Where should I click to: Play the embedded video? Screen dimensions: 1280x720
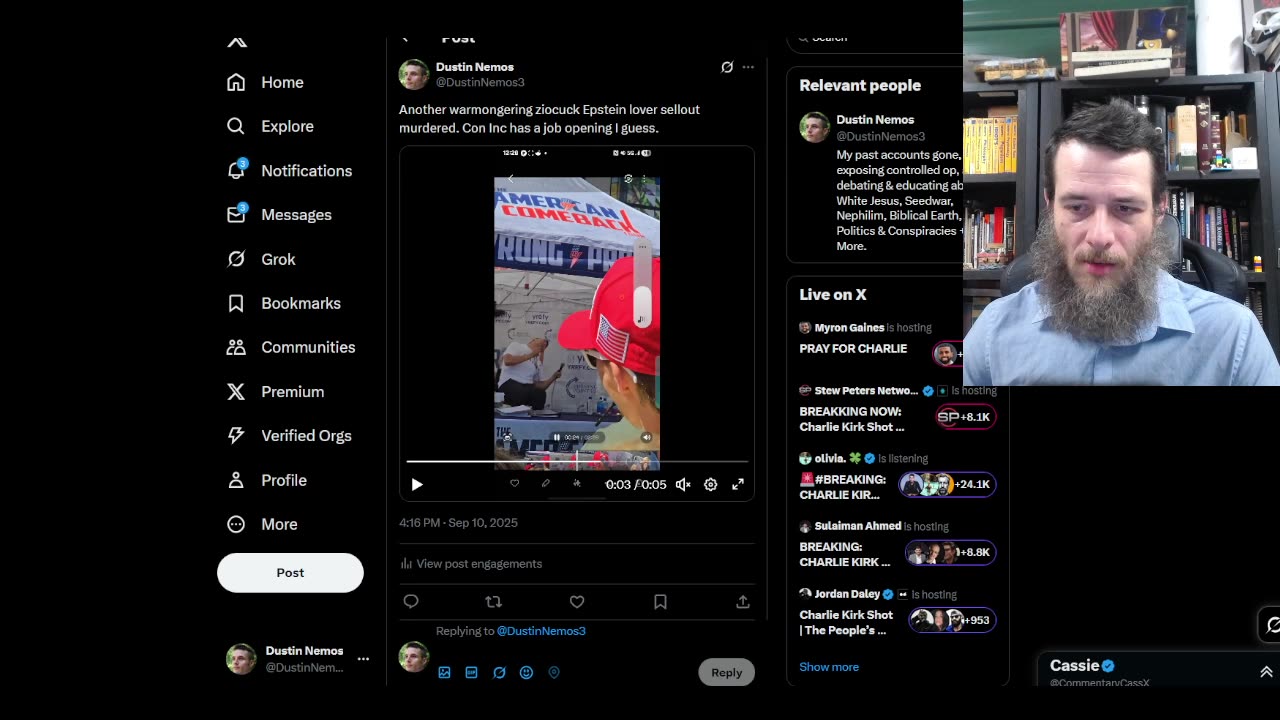pyautogui.click(x=417, y=484)
